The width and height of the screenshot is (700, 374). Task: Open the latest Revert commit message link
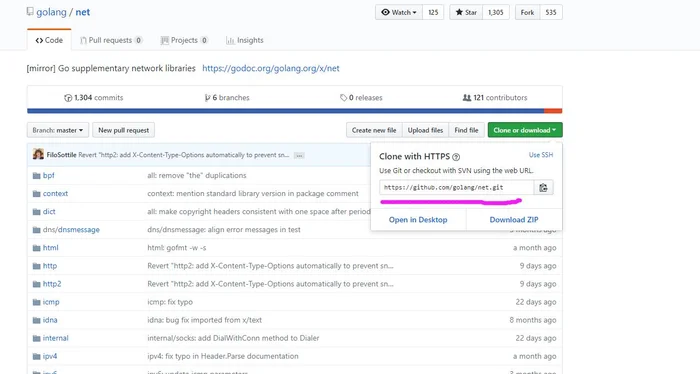point(184,155)
